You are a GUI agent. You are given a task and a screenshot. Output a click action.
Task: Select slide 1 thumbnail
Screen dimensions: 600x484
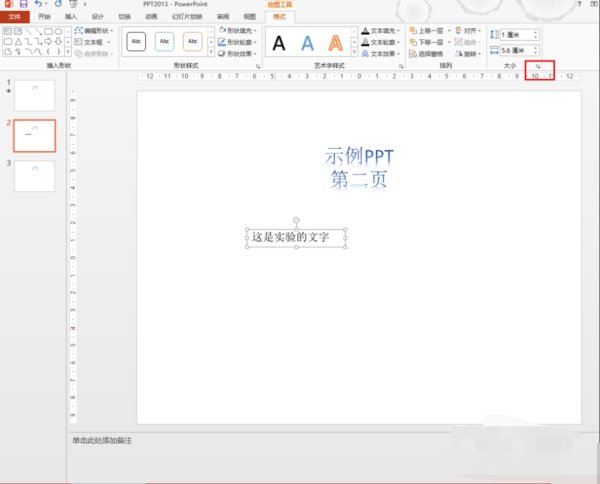34,96
